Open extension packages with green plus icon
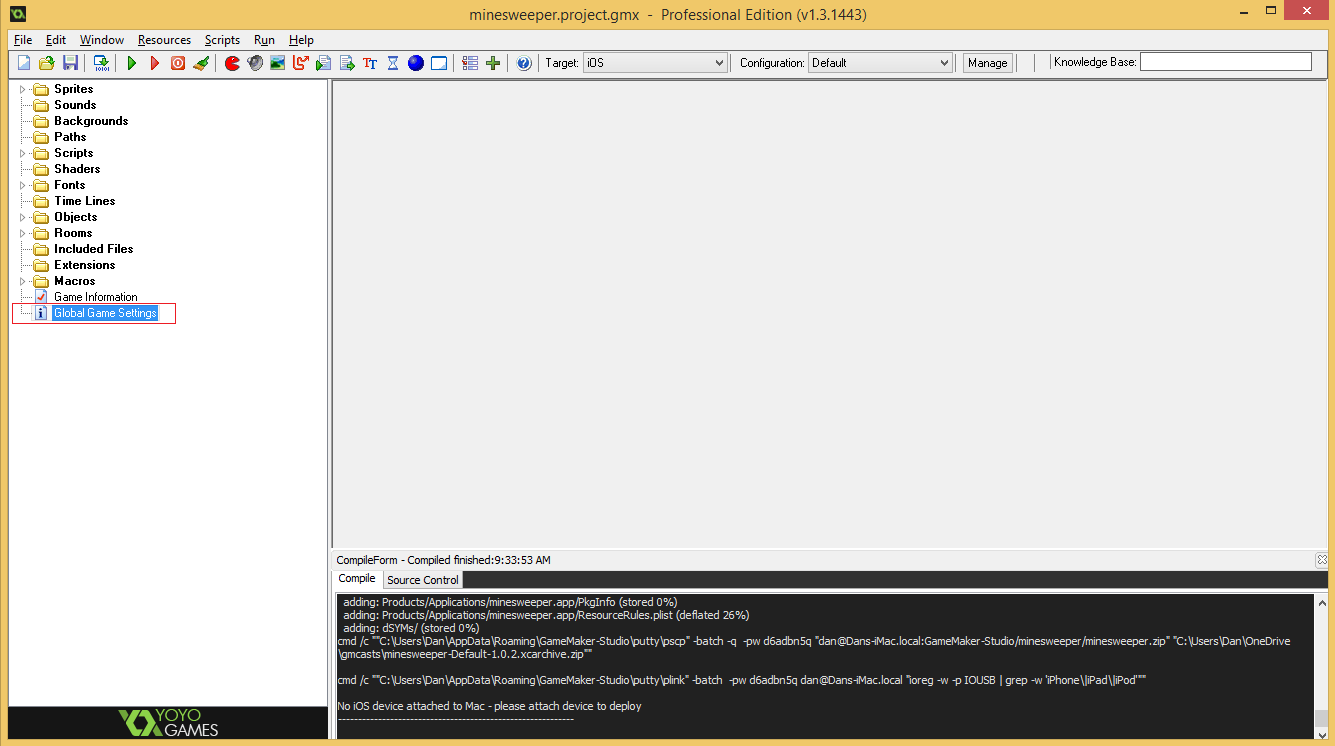 [493, 63]
